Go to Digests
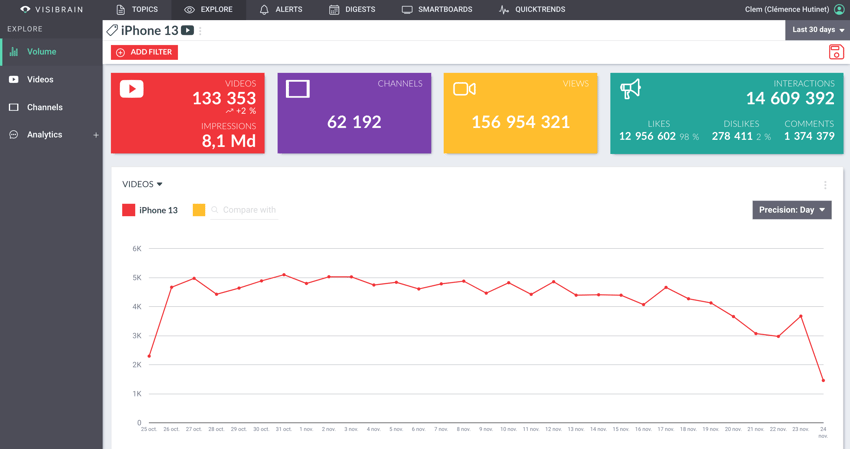Viewport: 850px width, 449px height. [x=352, y=9]
